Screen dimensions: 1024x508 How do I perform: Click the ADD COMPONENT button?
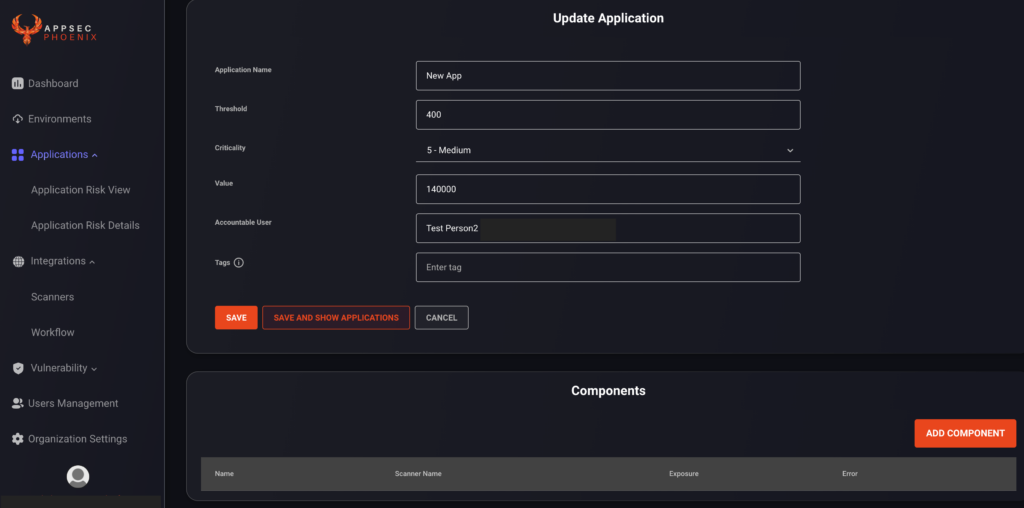(965, 434)
